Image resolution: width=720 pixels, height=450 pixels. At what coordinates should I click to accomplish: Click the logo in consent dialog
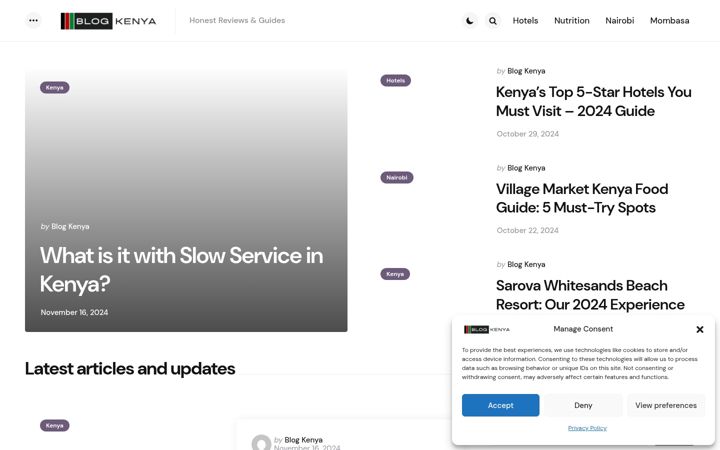click(487, 329)
